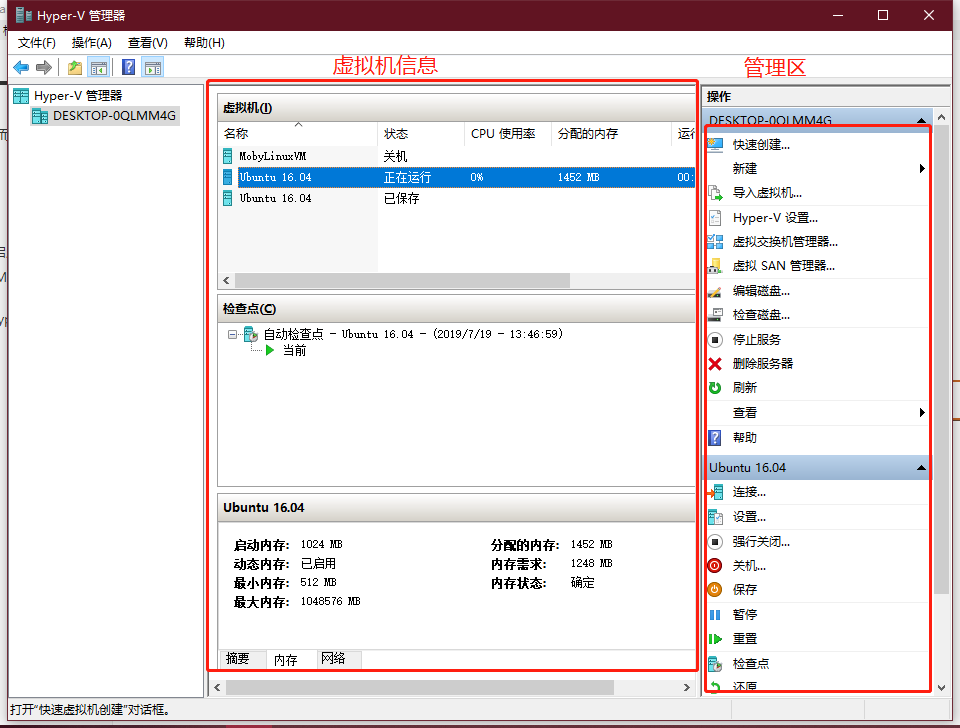Sort by CPU 使用率 column header

[x=508, y=133]
